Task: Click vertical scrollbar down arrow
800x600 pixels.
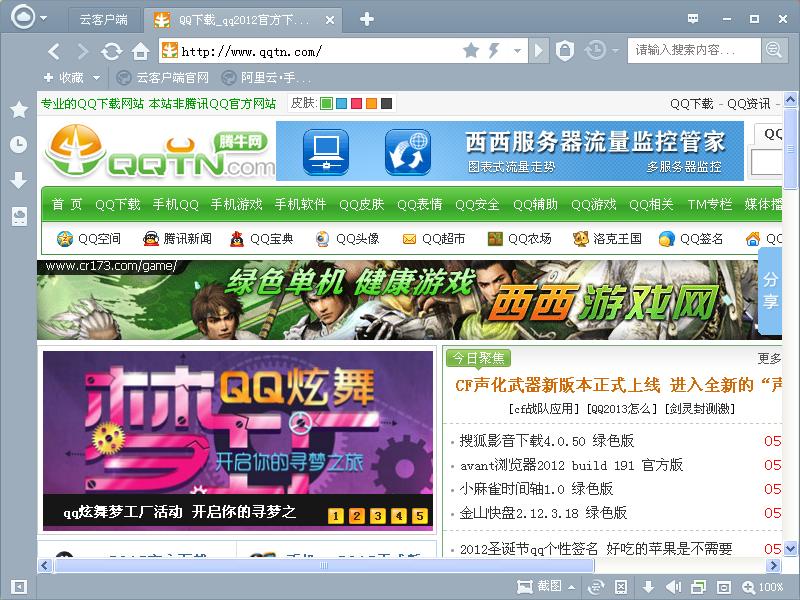Action: pyautogui.click(x=790, y=549)
